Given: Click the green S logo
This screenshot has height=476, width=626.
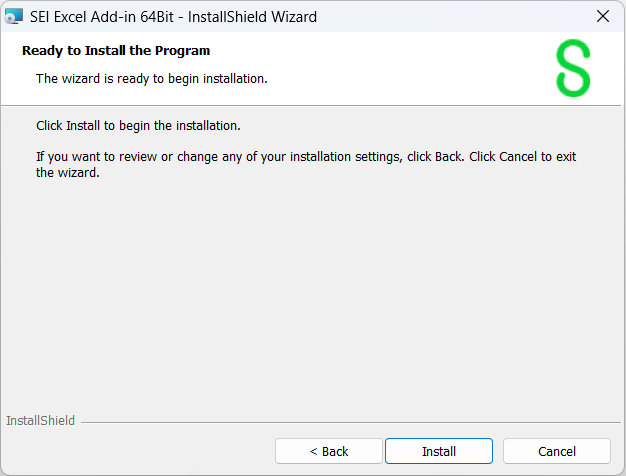Looking at the screenshot, I should point(573,69).
